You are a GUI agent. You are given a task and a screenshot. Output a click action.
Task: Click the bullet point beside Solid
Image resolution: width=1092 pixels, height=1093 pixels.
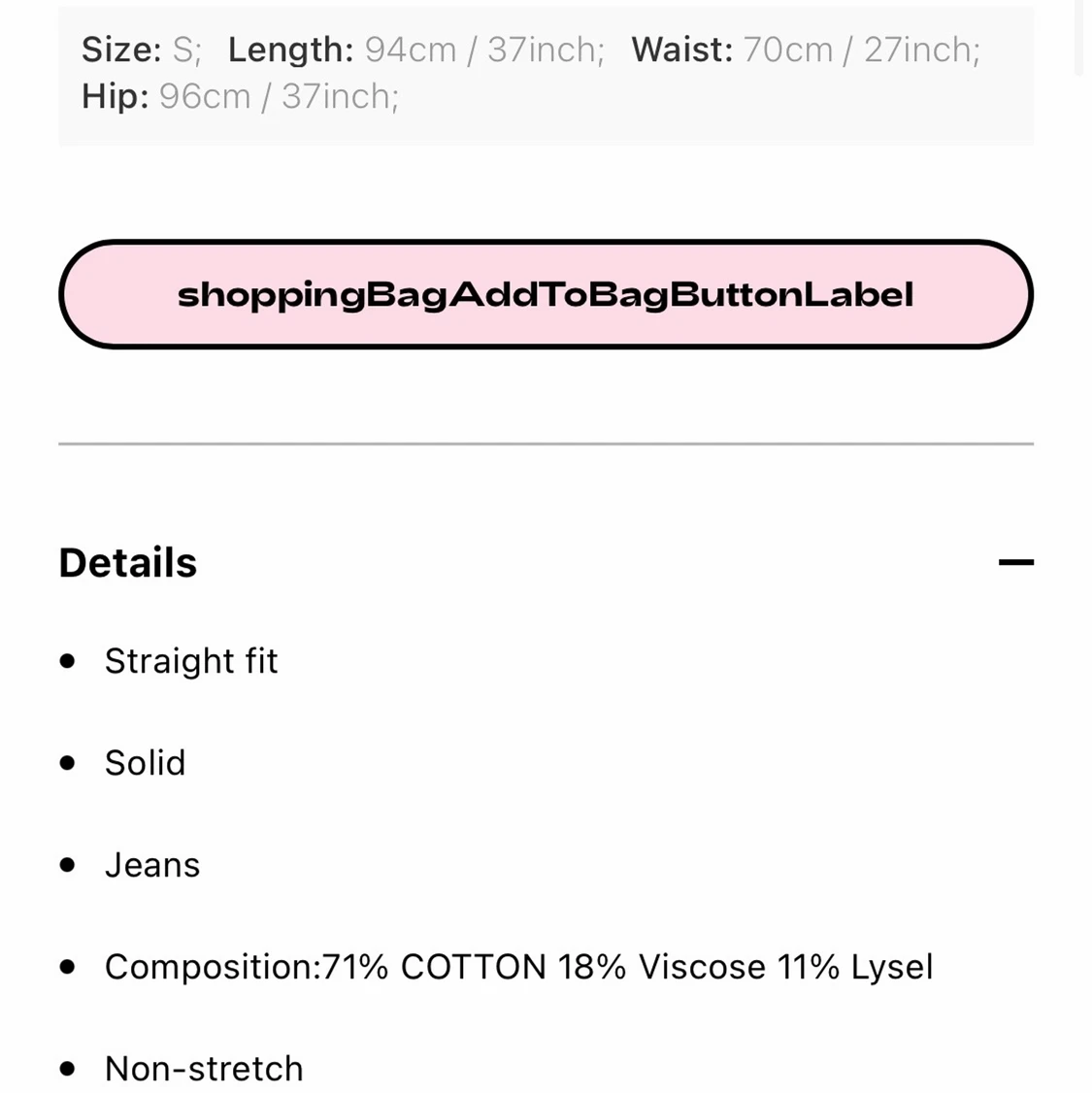(x=67, y=763)
